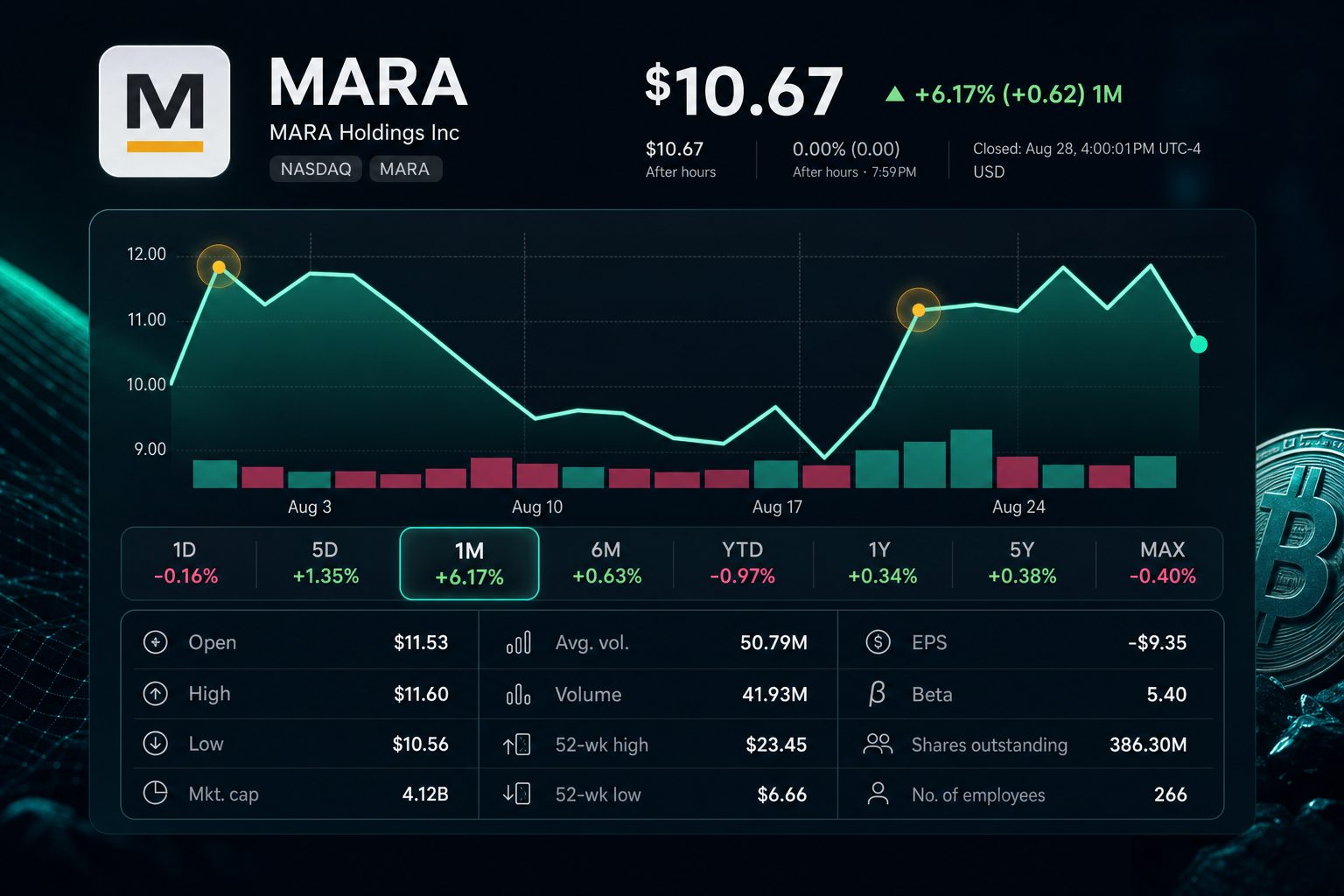Click the MARA ticker tag
The height and width of the screenshot is (896, 1344).
pyautogui.click(x=405, y=169)
